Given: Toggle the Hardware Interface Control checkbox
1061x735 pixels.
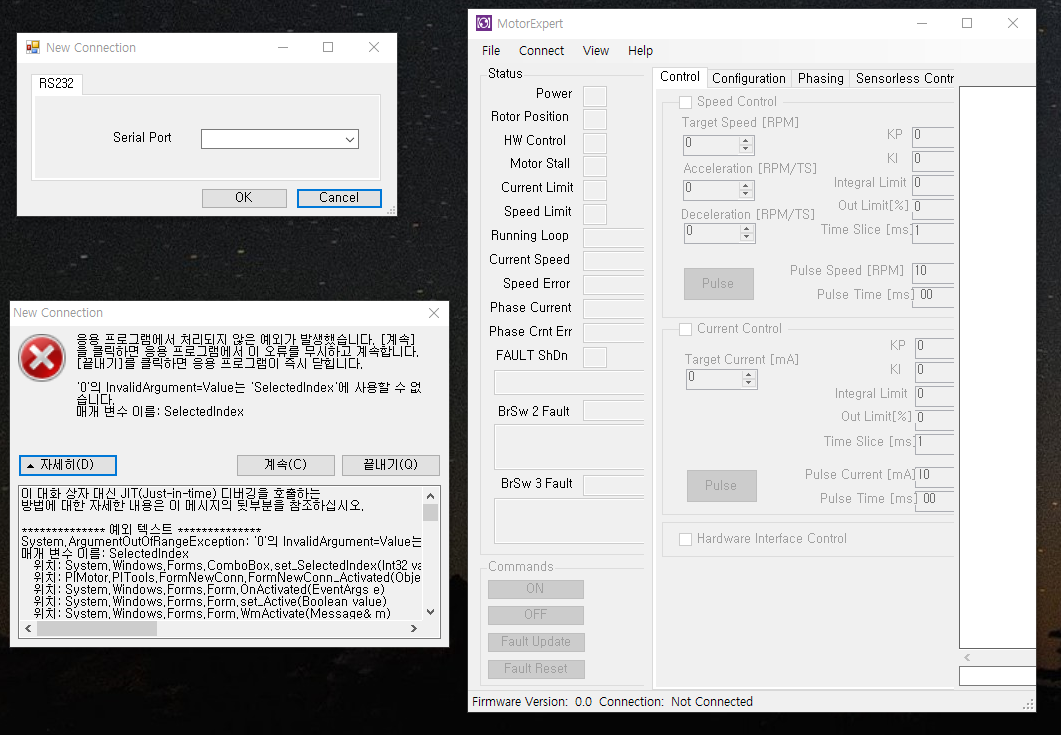Looking at the screenshot, I should pos(685,539).
